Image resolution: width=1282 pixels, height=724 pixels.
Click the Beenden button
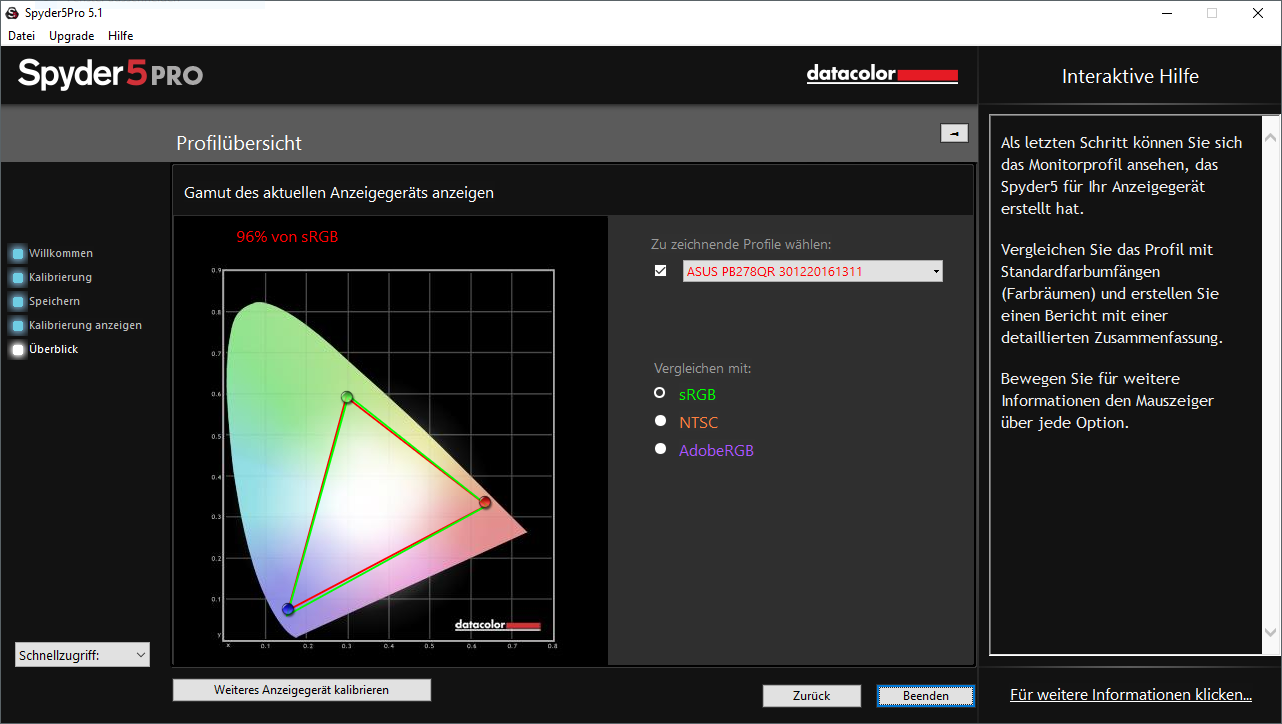(925, 696)
